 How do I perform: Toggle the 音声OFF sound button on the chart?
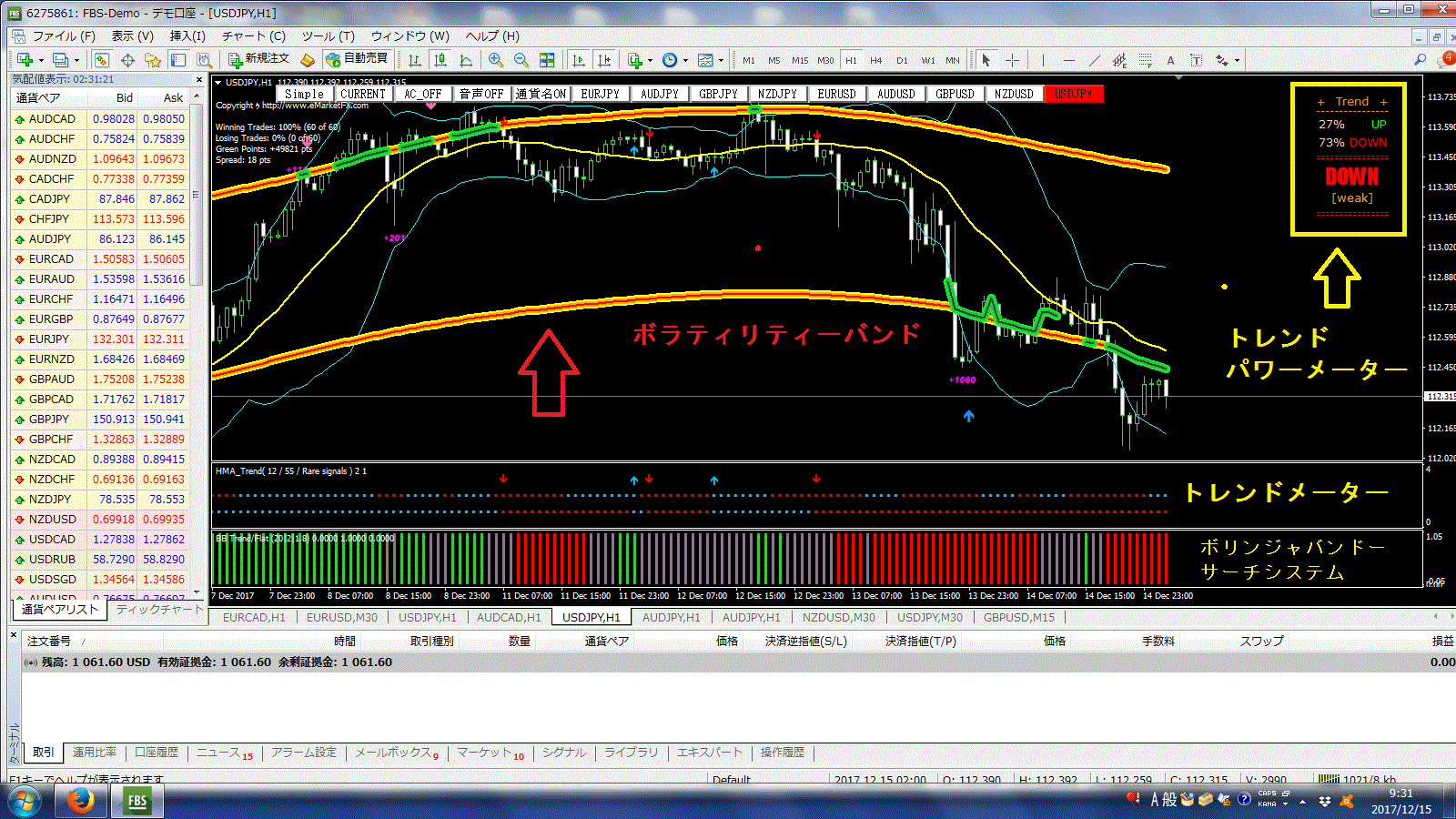coord(481,94)
